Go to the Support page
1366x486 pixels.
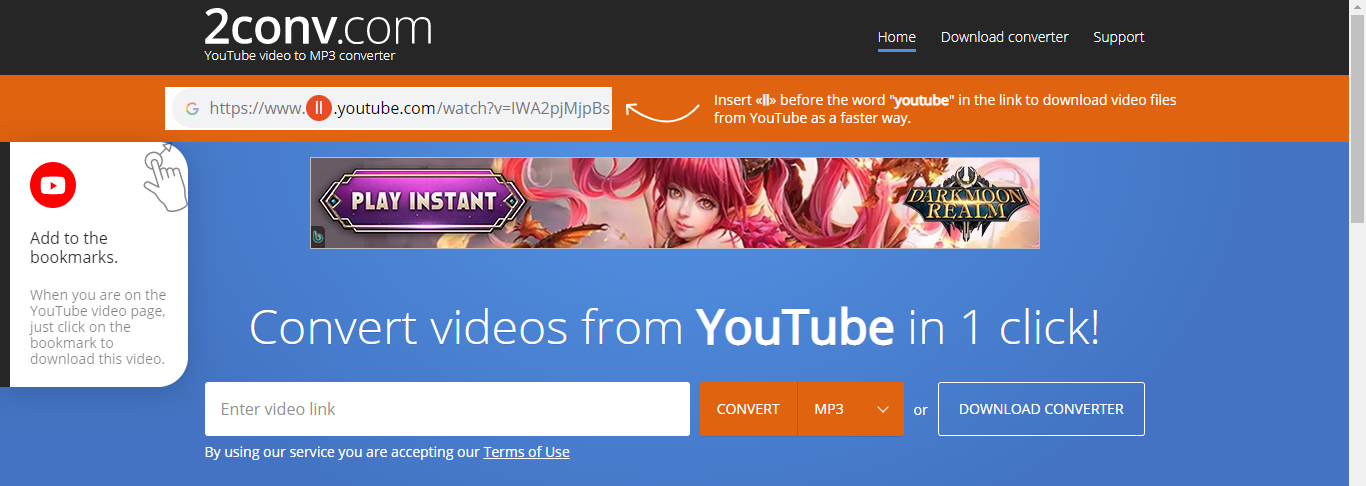(1118, 37)
